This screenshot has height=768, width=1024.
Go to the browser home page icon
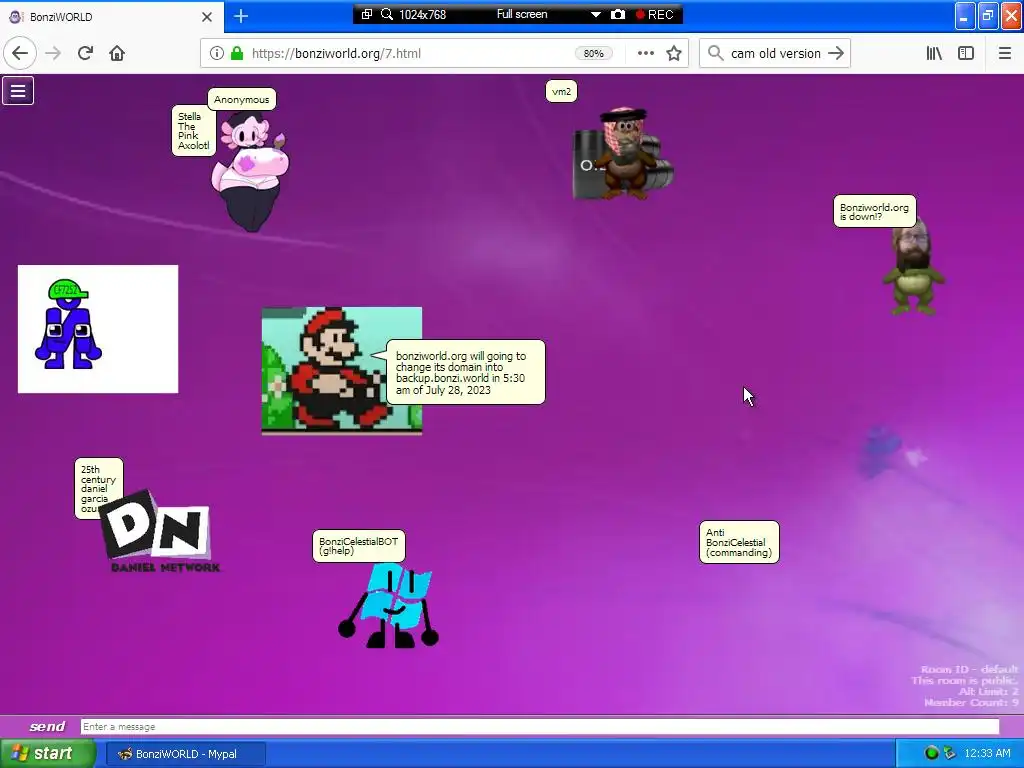(x=117, y=54)
